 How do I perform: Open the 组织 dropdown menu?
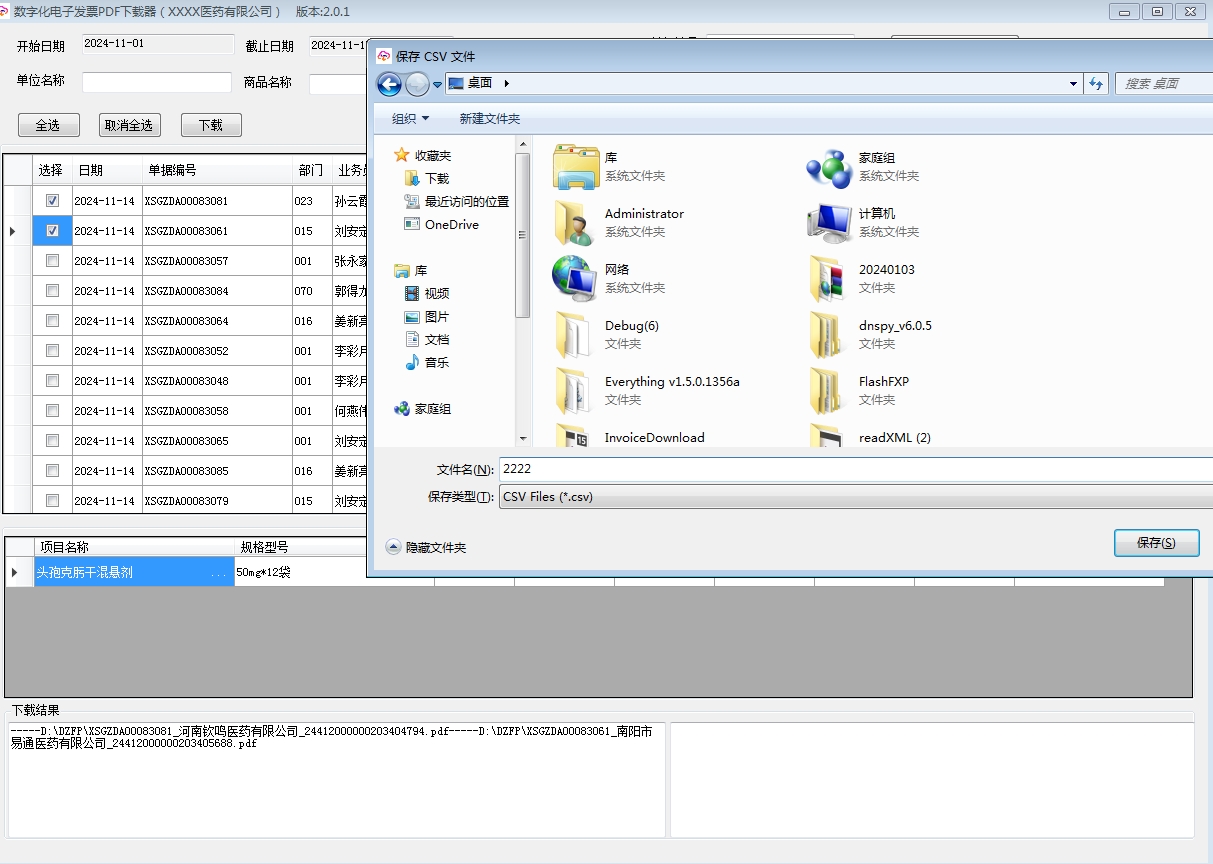click(x=406, y=118)
